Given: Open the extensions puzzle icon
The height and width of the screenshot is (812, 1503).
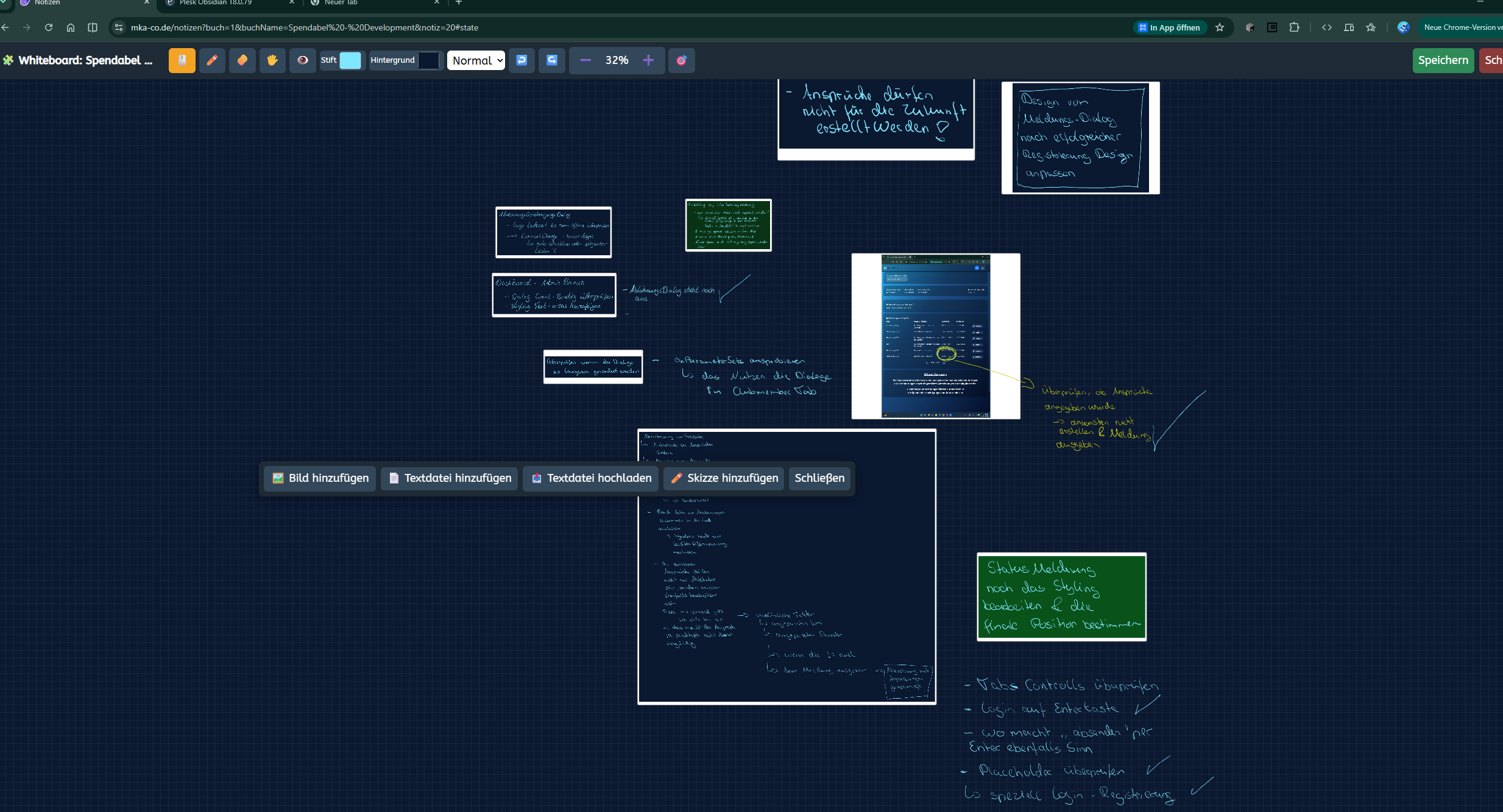Looking at the screenshot, I should coord(1295,27).
